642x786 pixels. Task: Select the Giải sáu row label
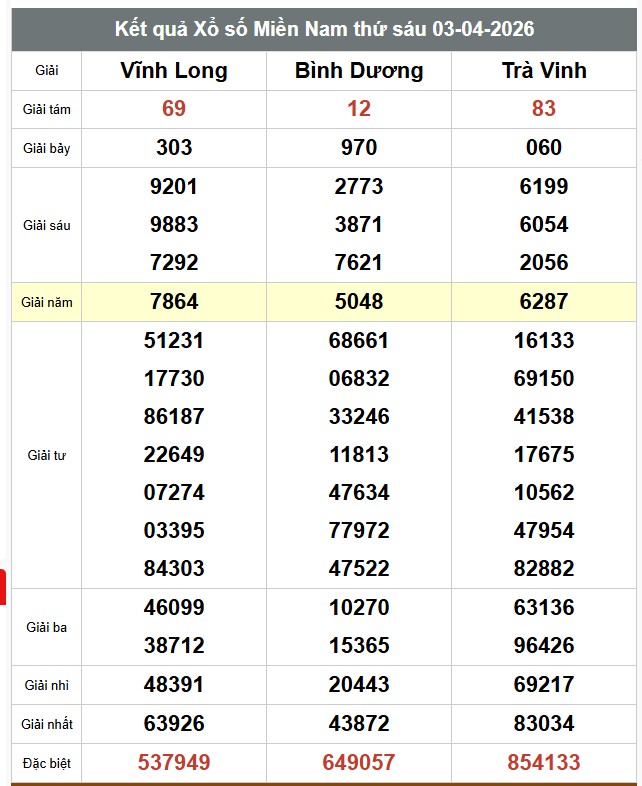46,225
